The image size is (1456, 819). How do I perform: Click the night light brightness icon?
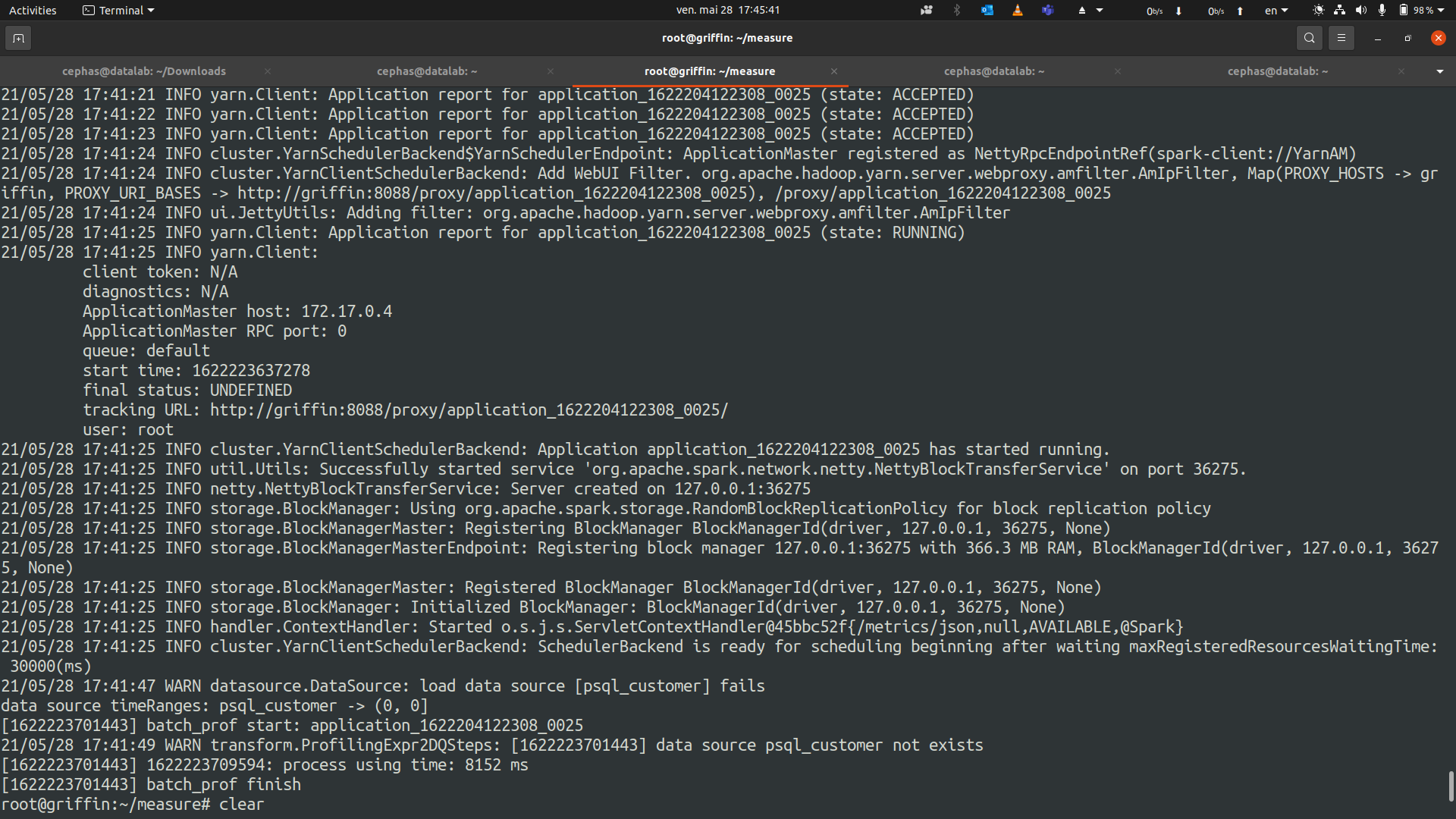pyautogui.click(x=1319, y=11)
